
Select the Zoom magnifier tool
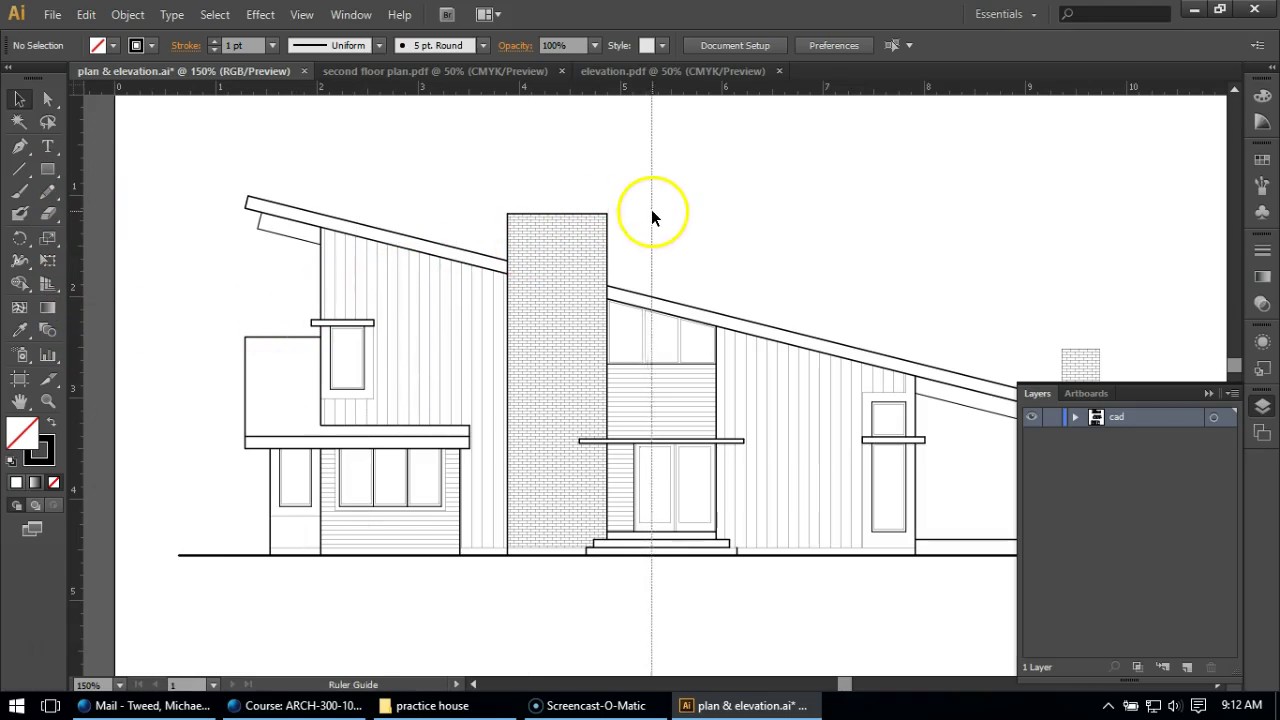(48, 401)
